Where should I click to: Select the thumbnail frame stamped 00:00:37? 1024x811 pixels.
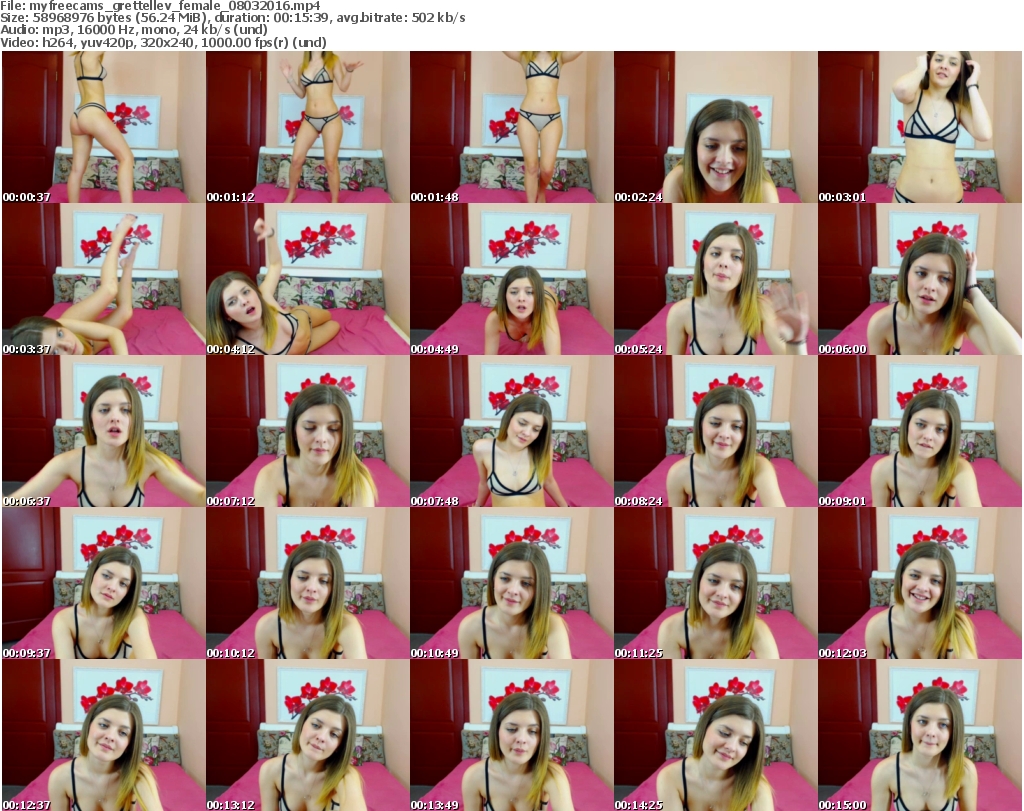pyautogui.click(x=104, y=127)
